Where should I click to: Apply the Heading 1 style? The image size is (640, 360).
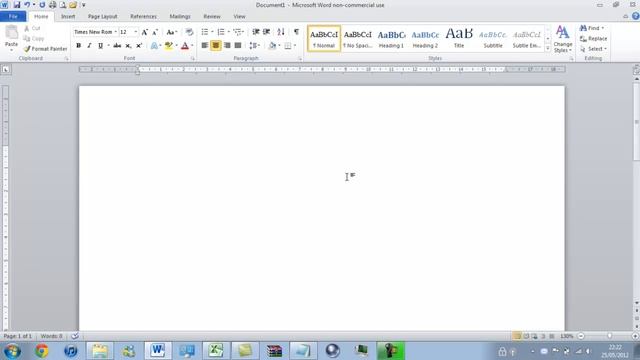click(391, 39)
